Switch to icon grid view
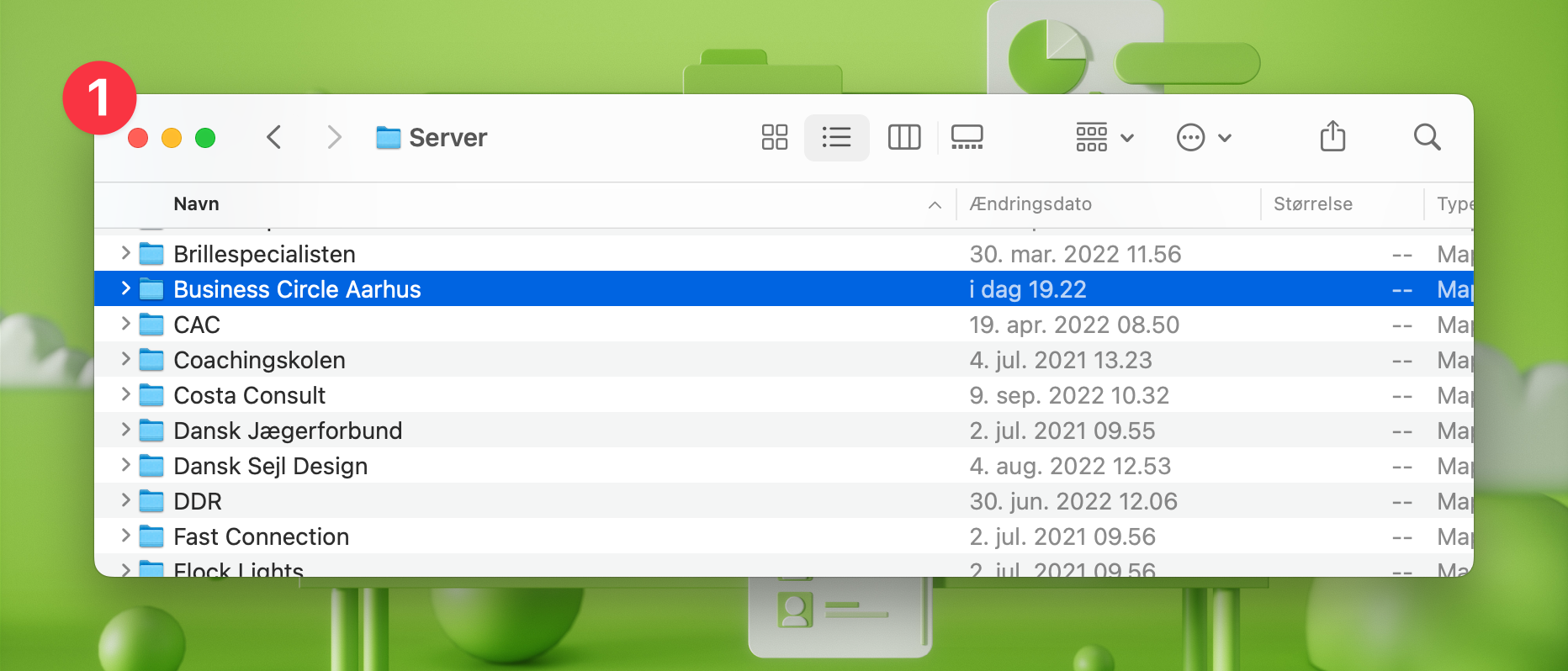This screenshot has width=1568, height=671. point(774,137)
